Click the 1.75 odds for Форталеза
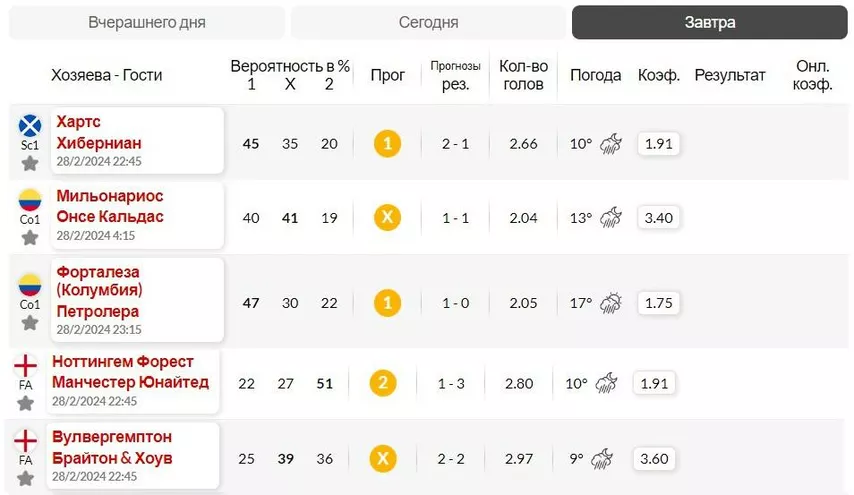This screenshot has height=495, width=854. coord(658,303)
